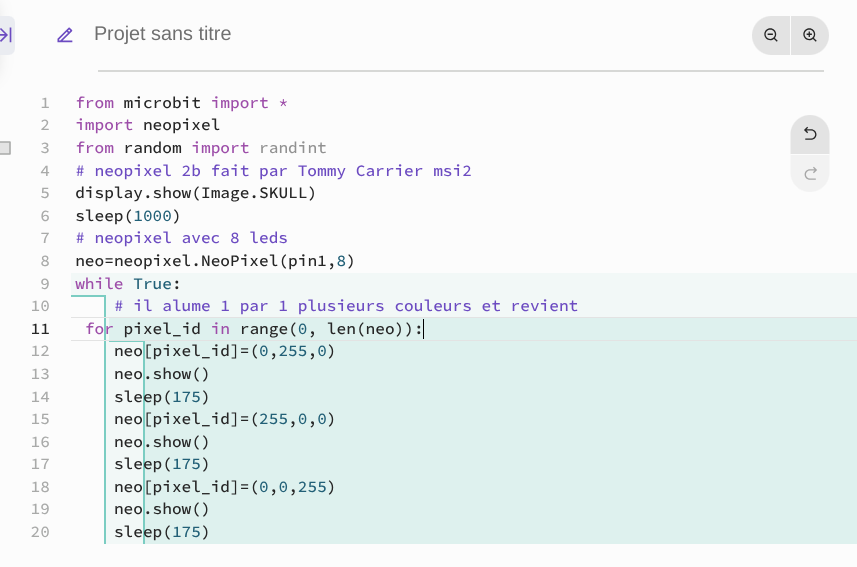Expand the collapsed sidebar with arrow icon
Image resolution: width=857 pixels, height=567 pixels.
6,36
